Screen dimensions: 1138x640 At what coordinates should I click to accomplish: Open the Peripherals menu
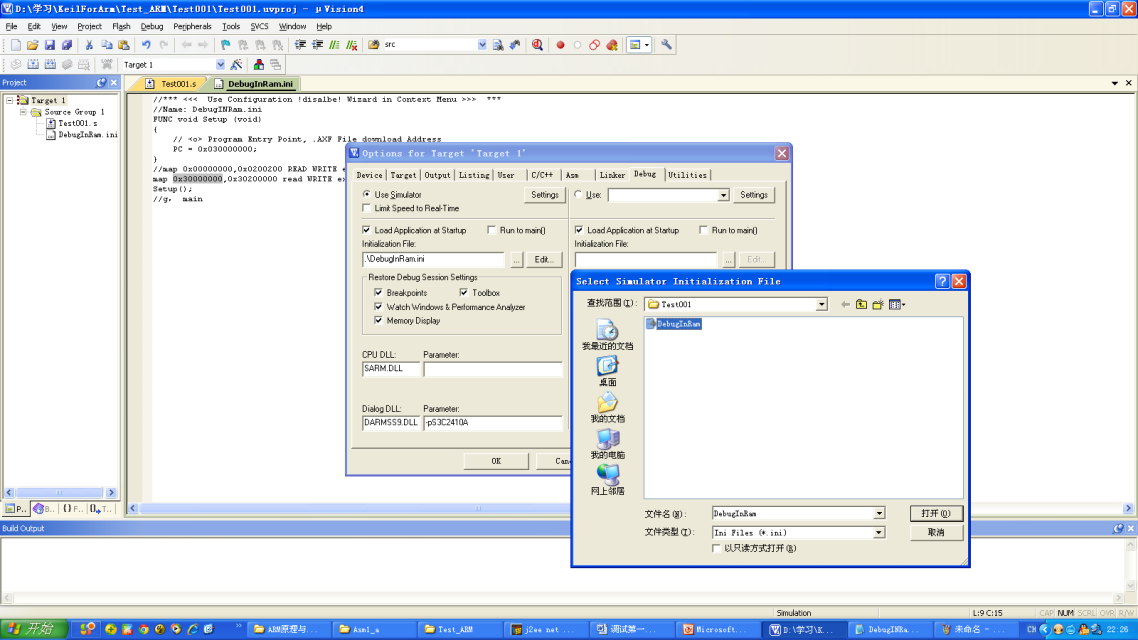pyautogui.click(x=192, y=26)
